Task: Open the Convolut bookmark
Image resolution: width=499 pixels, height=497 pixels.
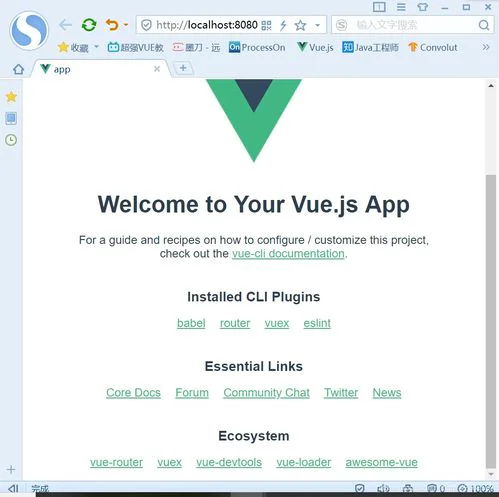Action: point(432,48)
